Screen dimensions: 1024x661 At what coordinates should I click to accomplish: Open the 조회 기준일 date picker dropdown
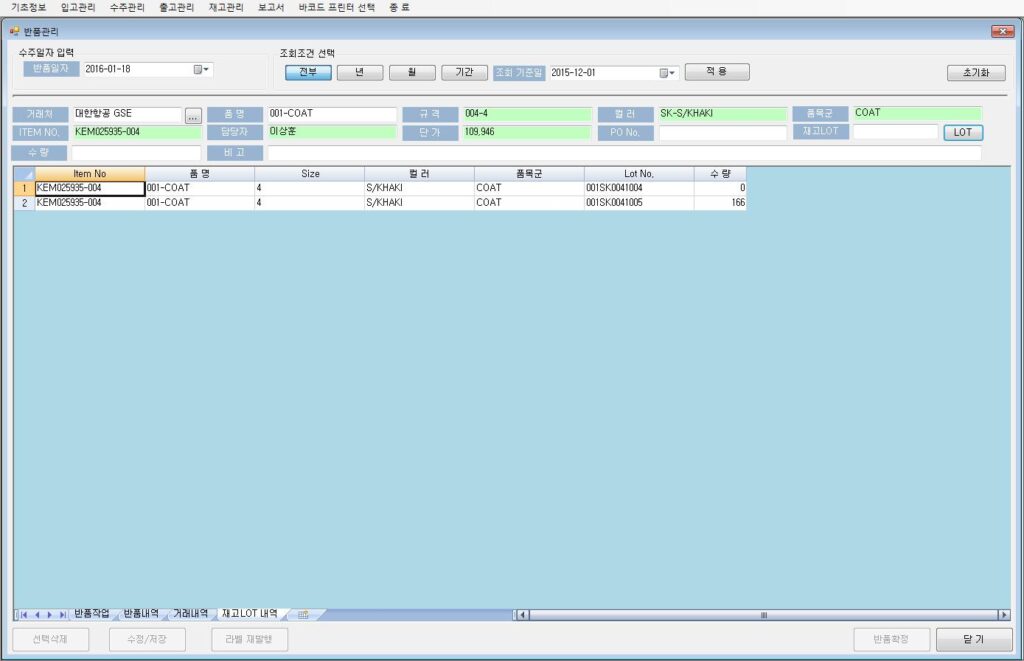pyautogui.click(x=668, y=73)
